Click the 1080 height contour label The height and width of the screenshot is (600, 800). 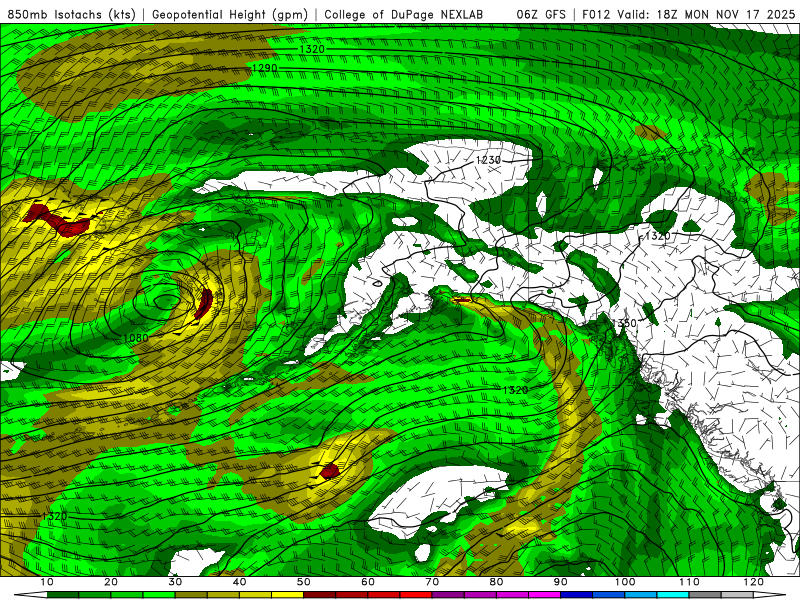tap(136, 338)
